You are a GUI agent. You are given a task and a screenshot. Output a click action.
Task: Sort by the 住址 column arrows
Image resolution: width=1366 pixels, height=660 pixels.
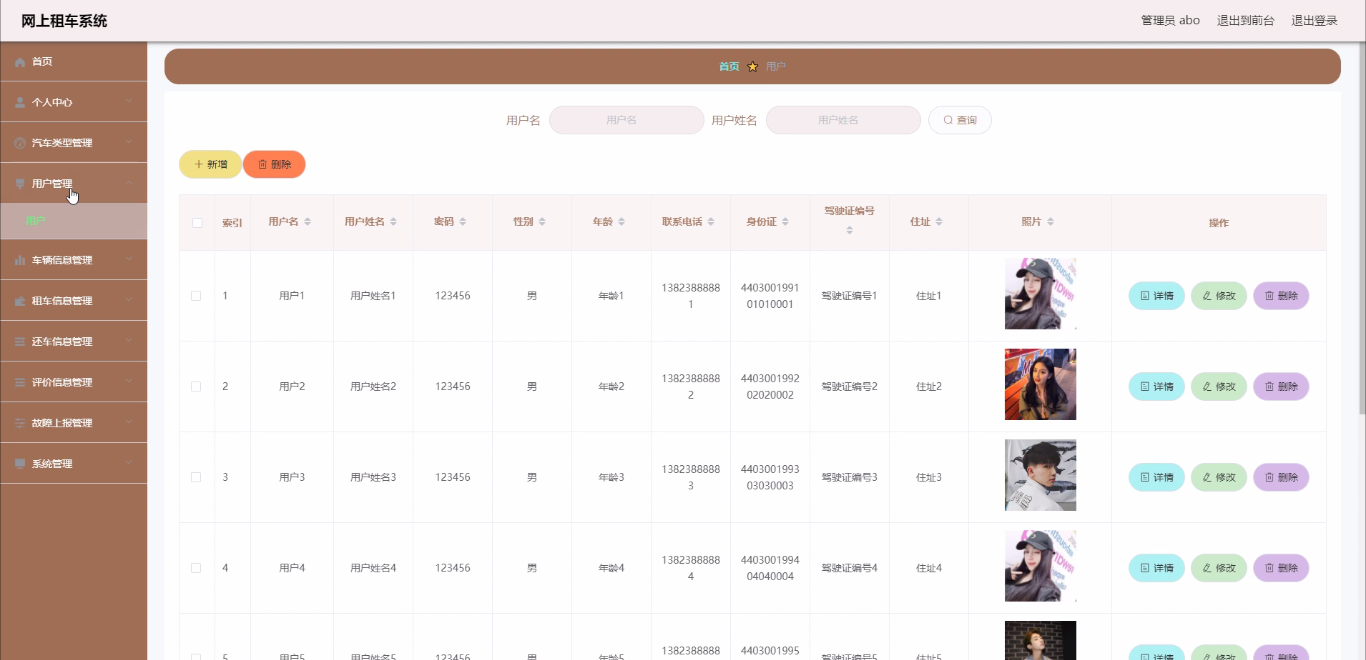coord(939,222)
